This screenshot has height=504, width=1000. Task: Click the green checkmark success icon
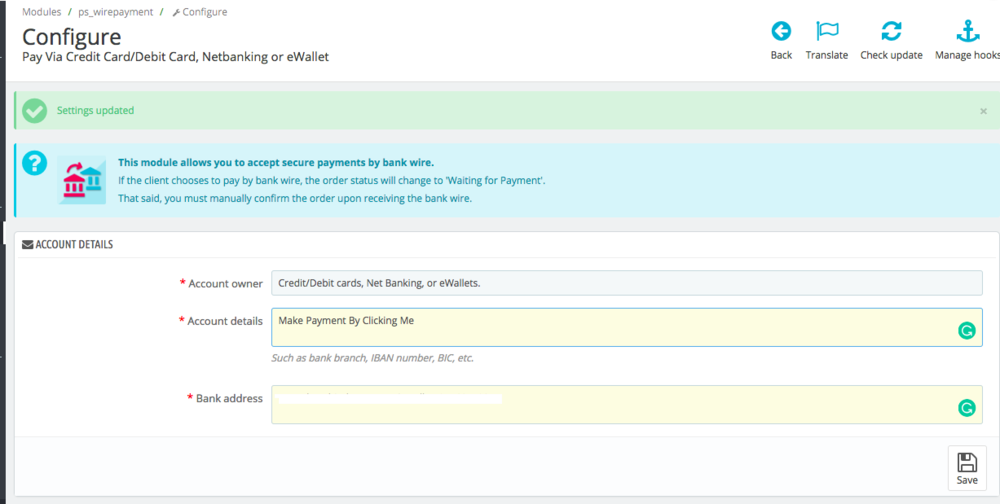34,110
